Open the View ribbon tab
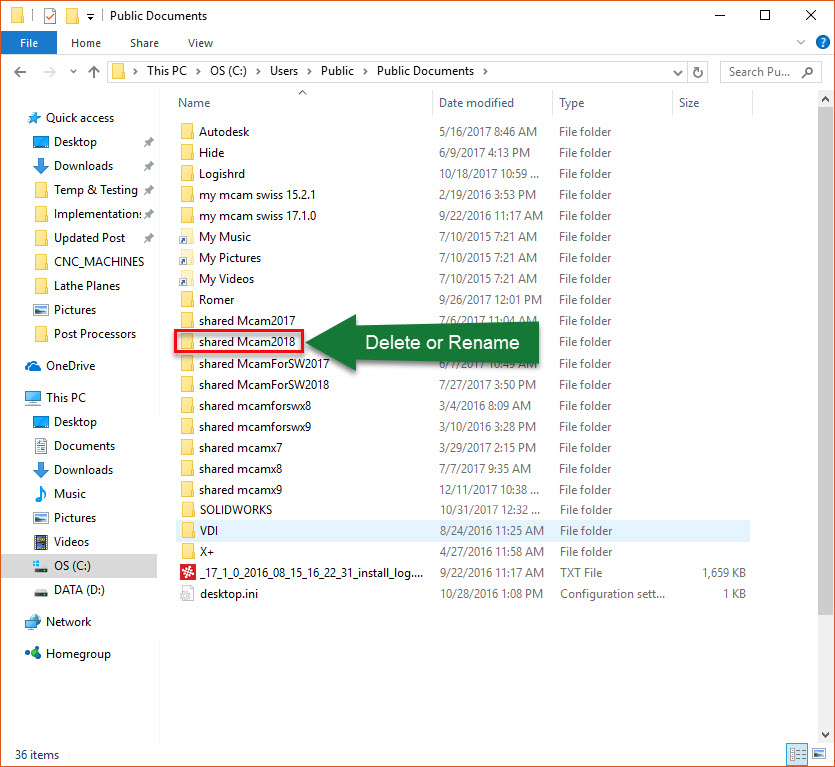835x767 pixels. (x=200, y=43)
